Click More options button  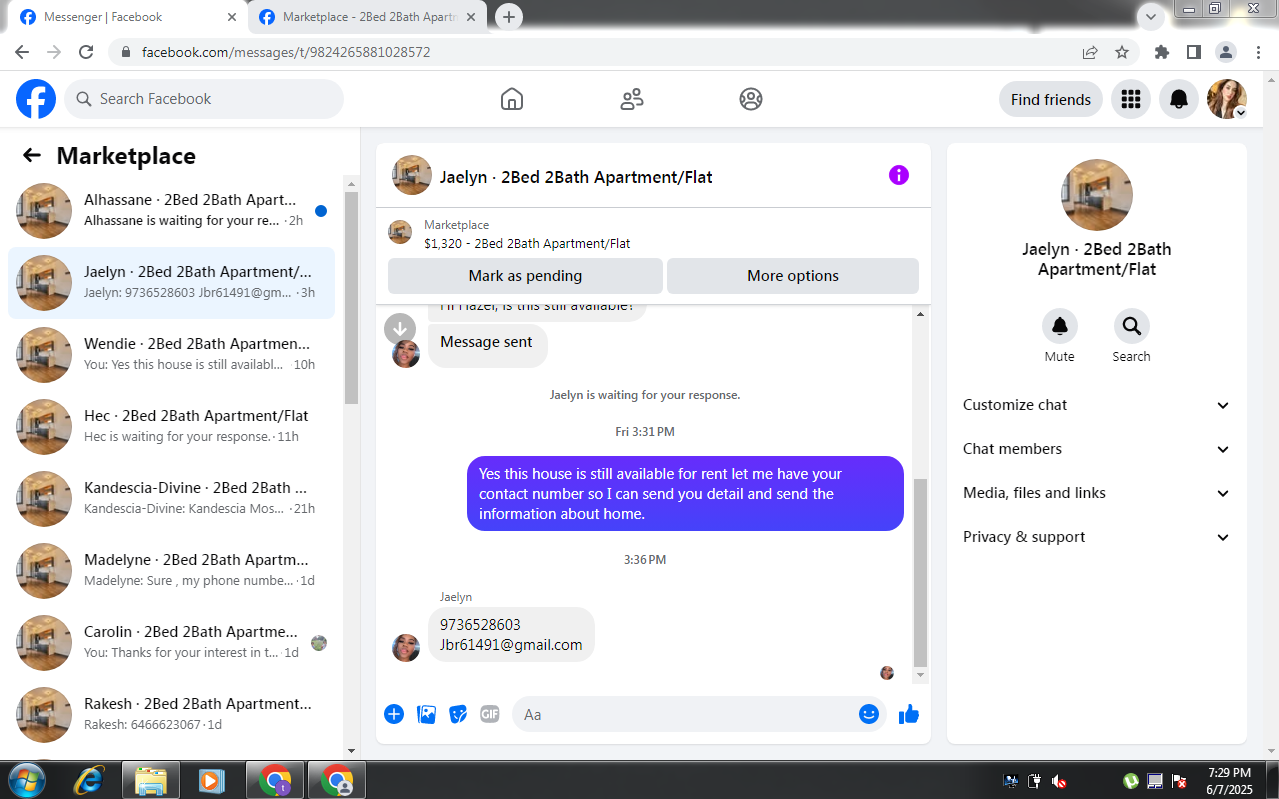pyautogui.click(x=793, y=276)
